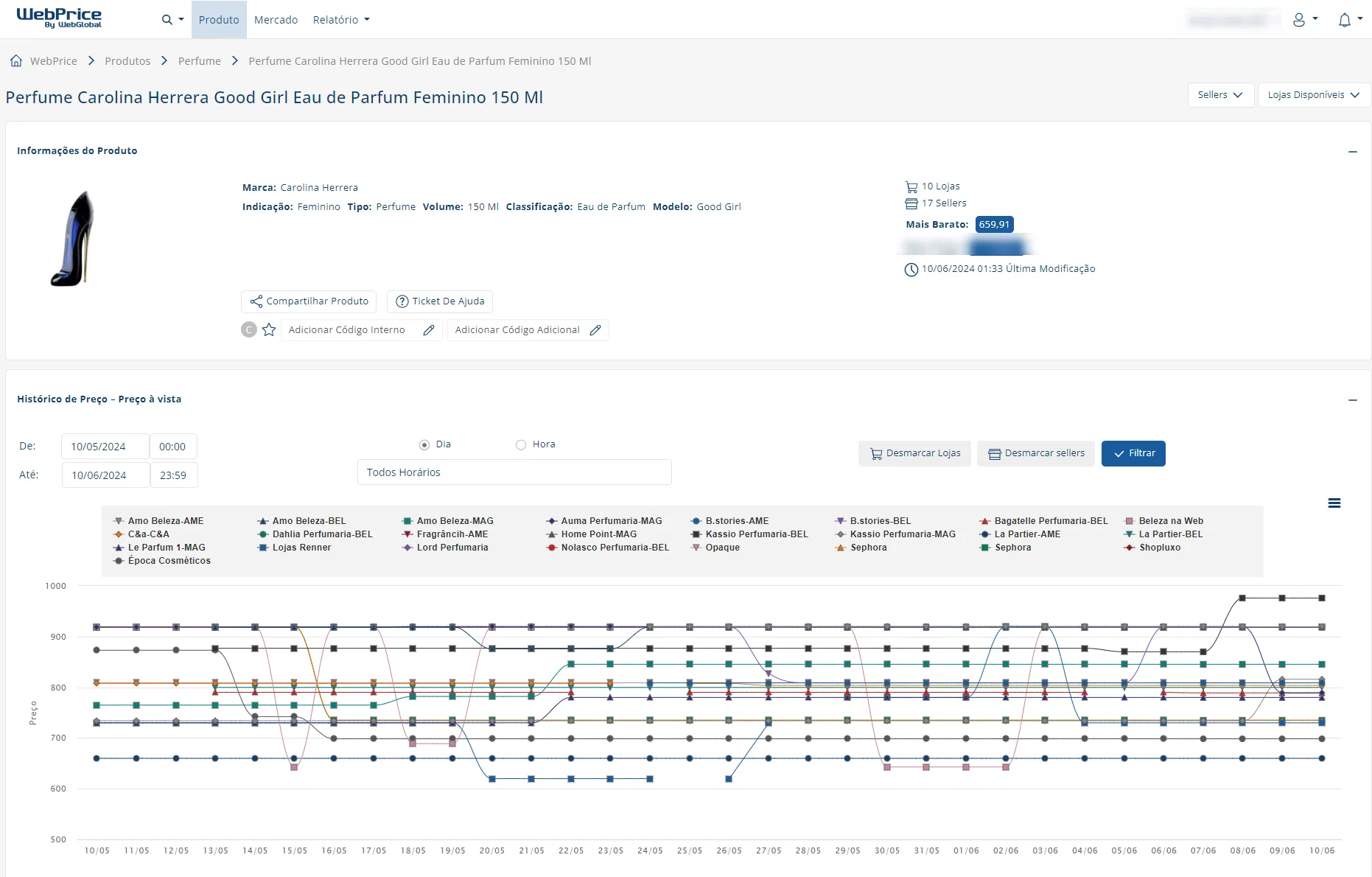Go to Produtos breadcrumb link
This screenshot has width=1372, height=877.
(127, 61)
